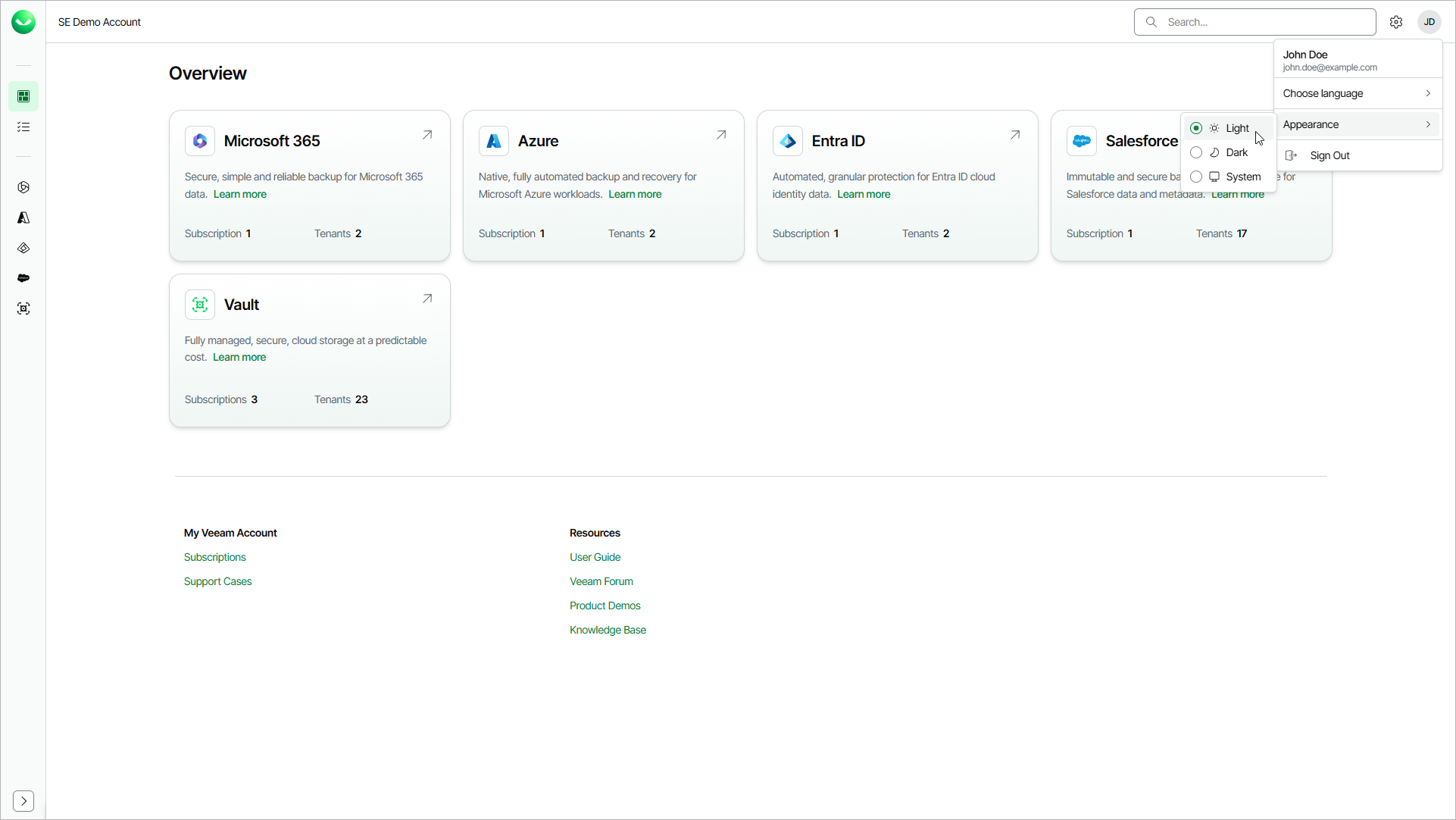
Task: Select the Dark appearance option
Action: 1227,152
